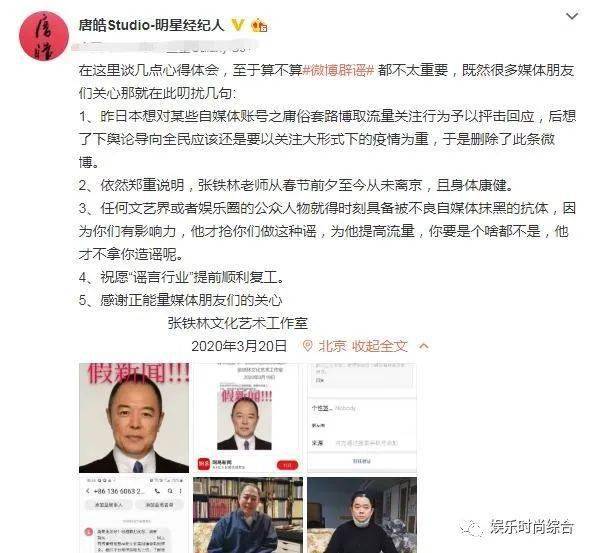Open 唐皓Studio-明星经纪人 username link
Screen dimensions: 592x553
[151, 25]
